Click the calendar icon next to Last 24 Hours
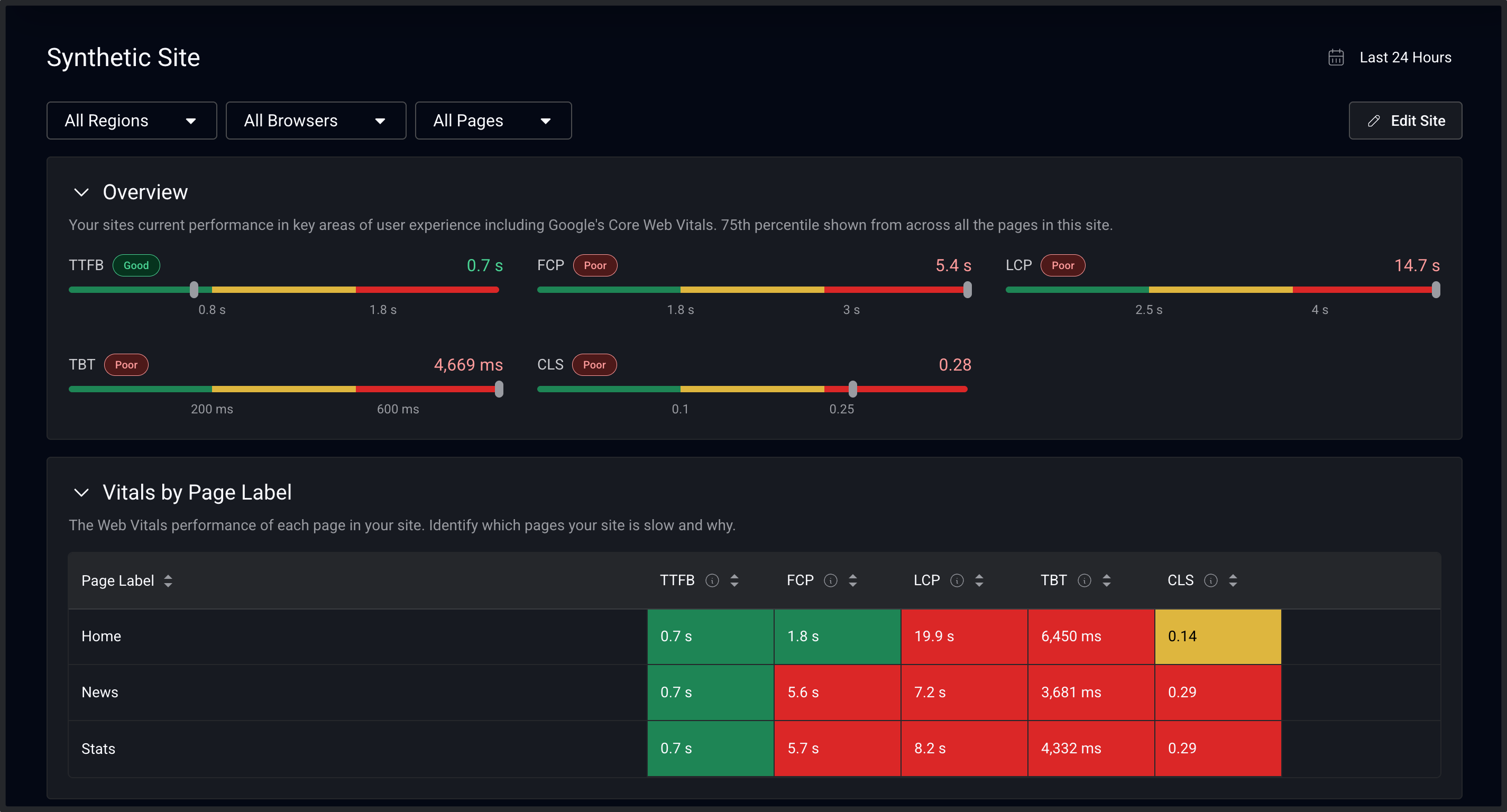 (x=1336, y=57)
